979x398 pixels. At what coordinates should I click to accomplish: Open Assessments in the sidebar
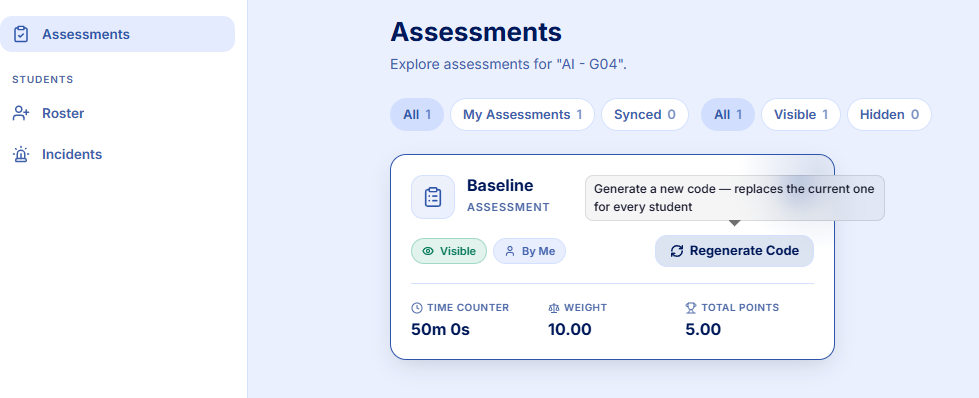(117, 34)
